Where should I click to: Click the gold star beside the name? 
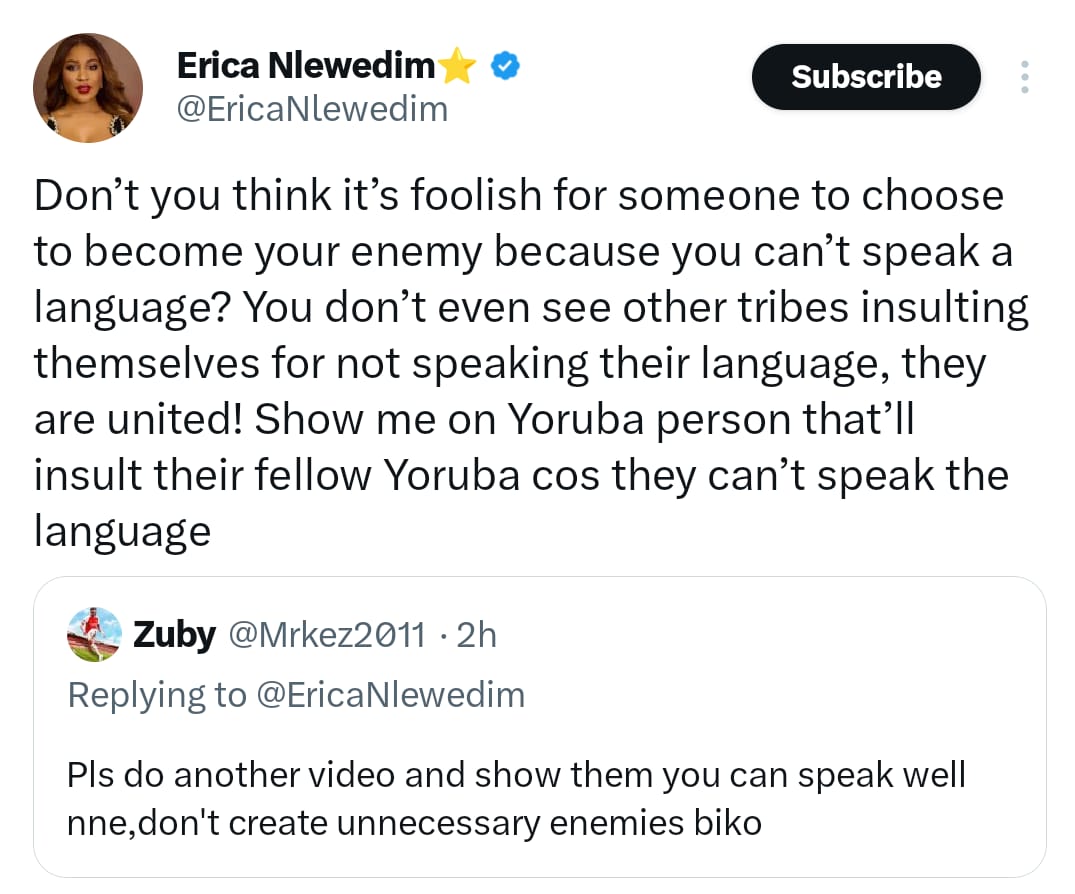456,67
